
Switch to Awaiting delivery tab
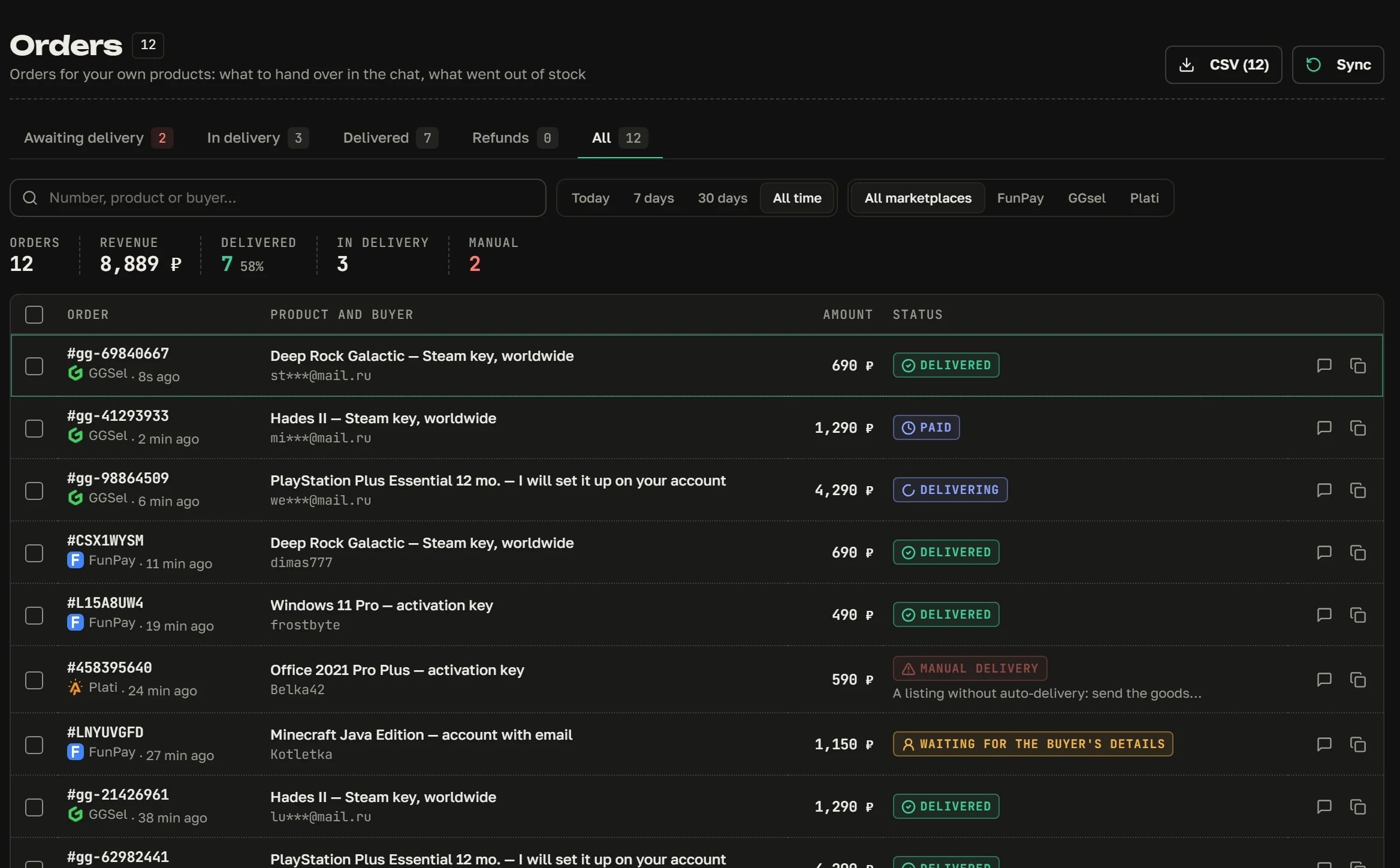click(x=99, y=138)
